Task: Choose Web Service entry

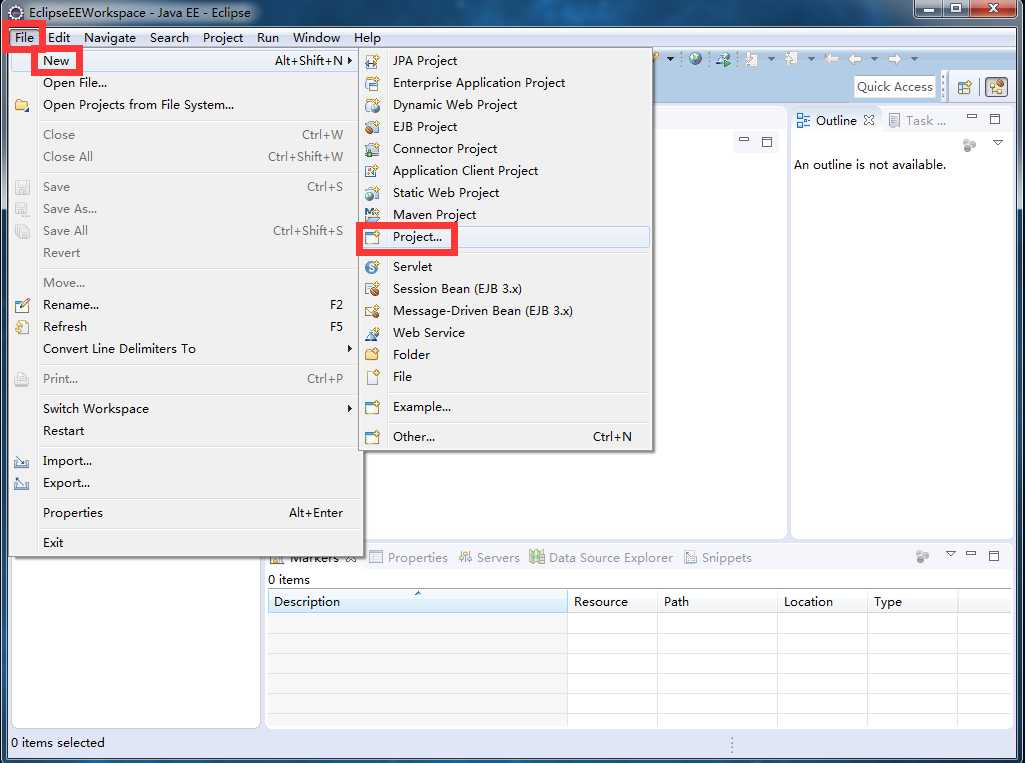Action: pos(505,333)
